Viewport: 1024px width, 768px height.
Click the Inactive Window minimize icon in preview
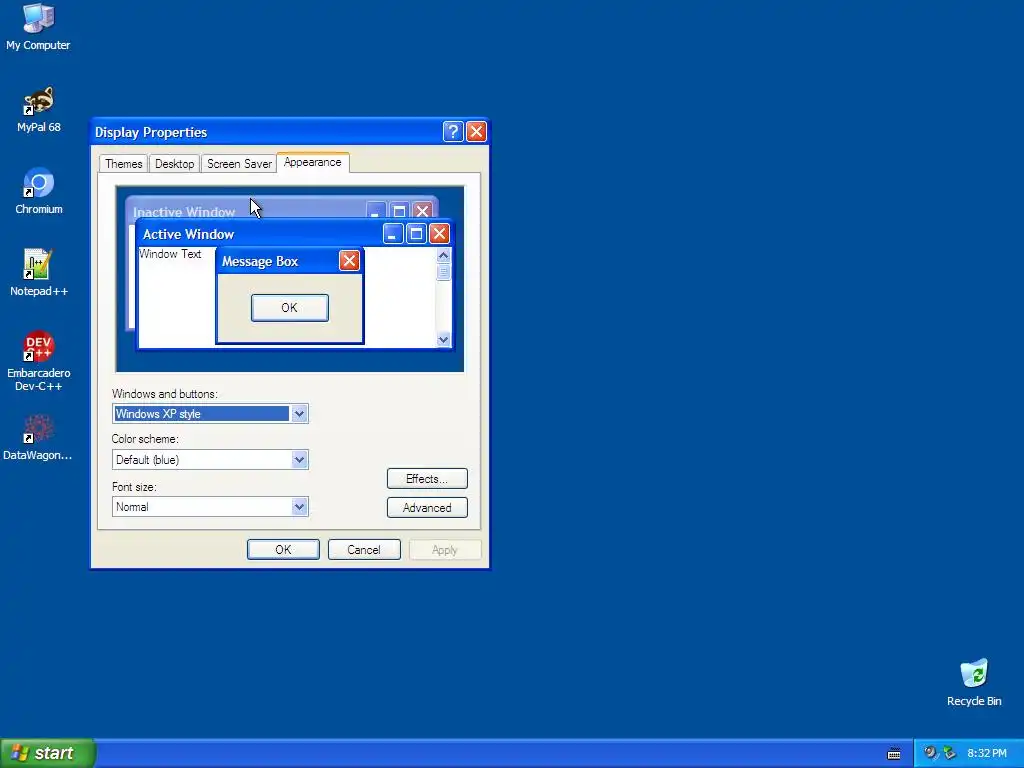(376, 210)
